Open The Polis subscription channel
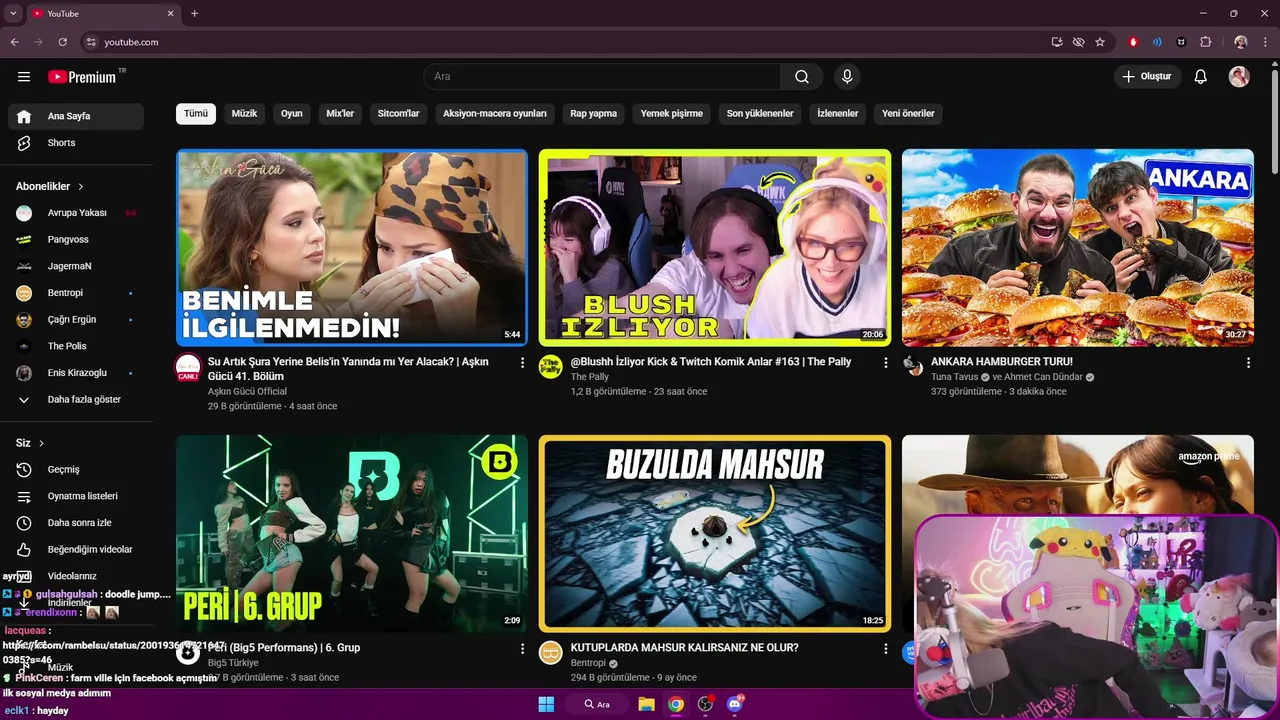1280x720 pixels. (76, 346)
